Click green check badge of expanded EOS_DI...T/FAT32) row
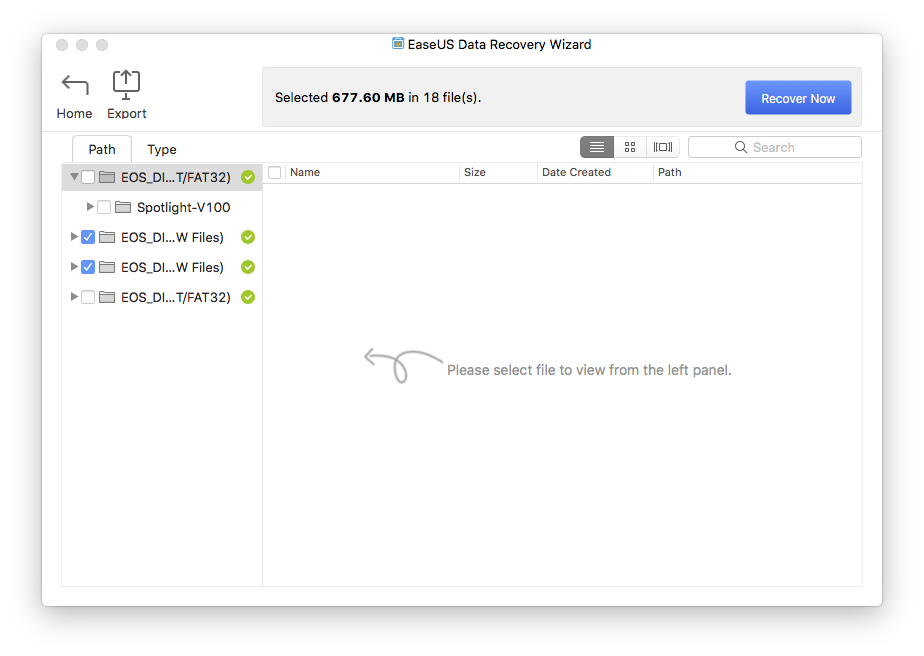The height and width of the screenshot is (656, 924). pos(248,177)
